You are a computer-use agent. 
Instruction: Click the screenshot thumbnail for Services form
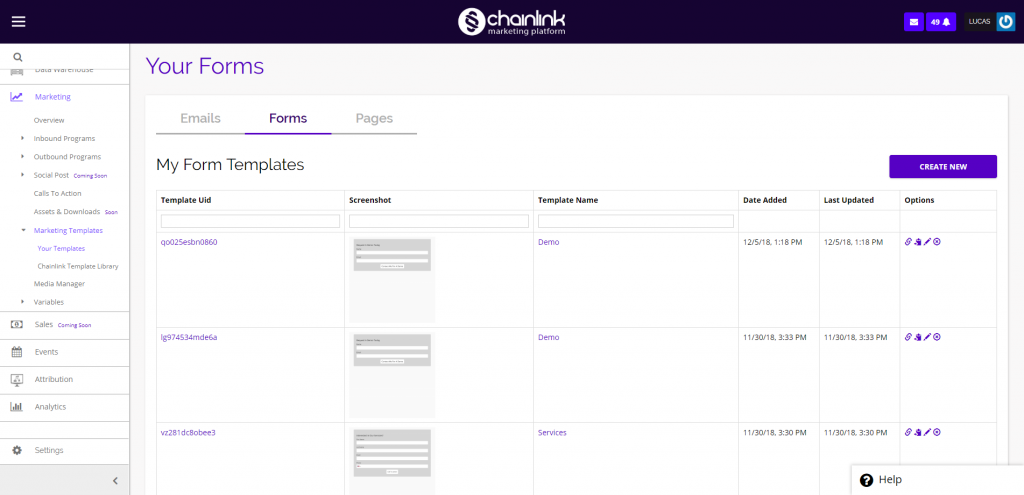[392, 461]
